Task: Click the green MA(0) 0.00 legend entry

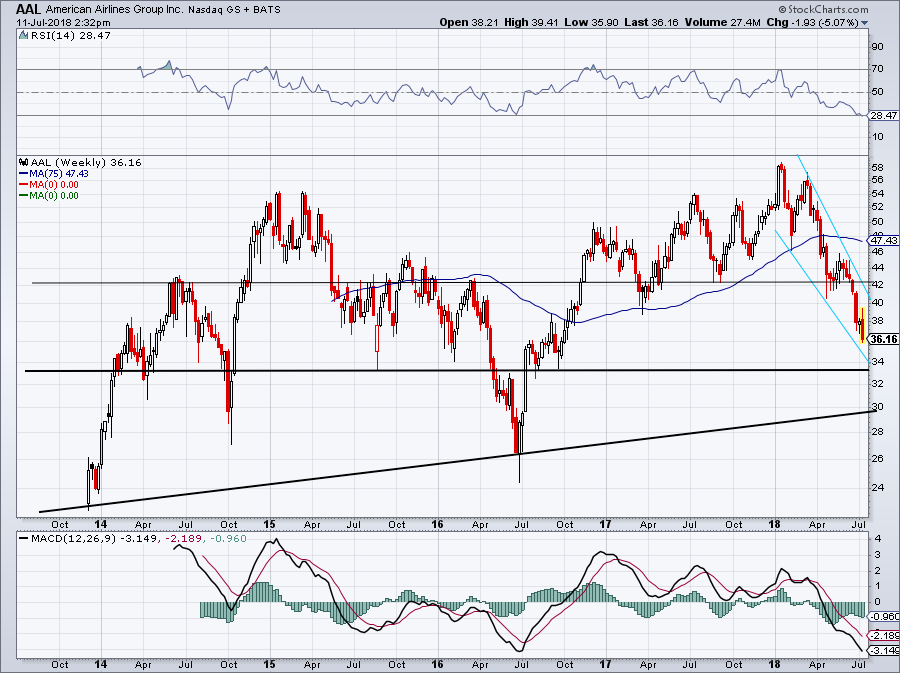Action: (x=49, y=196)
